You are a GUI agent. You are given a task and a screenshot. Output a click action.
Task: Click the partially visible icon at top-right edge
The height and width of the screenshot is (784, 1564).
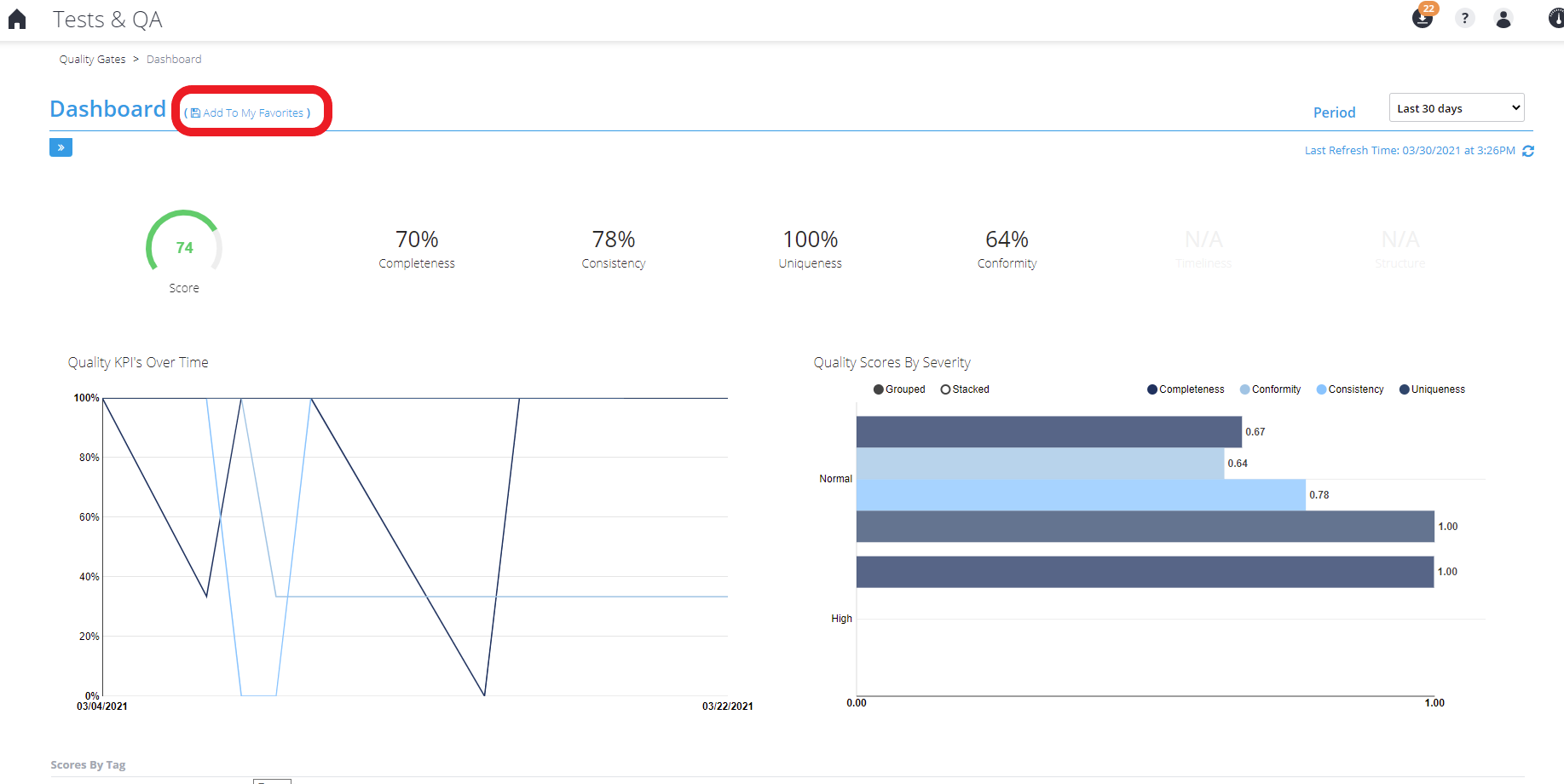point(1555,19)
